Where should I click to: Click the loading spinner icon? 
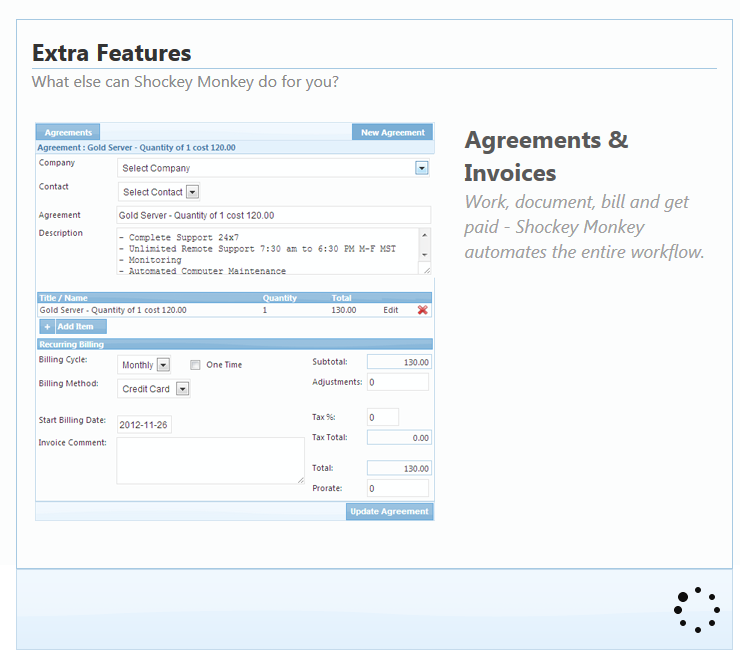[x=696, y=609]
